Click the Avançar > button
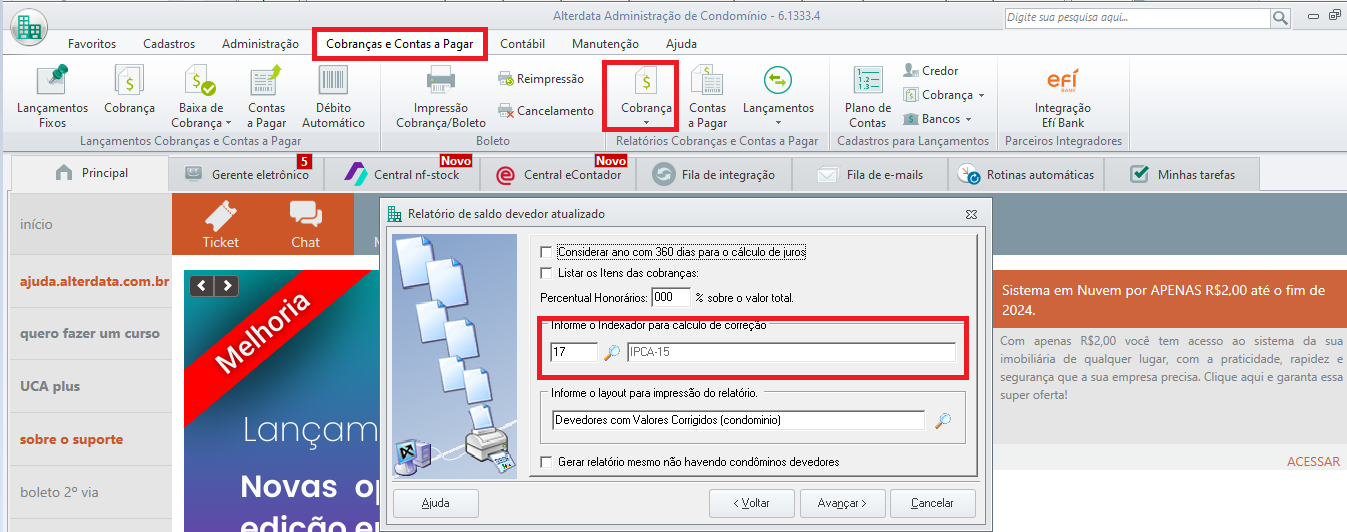The image size is (1347, 532). tap(841, 503)
